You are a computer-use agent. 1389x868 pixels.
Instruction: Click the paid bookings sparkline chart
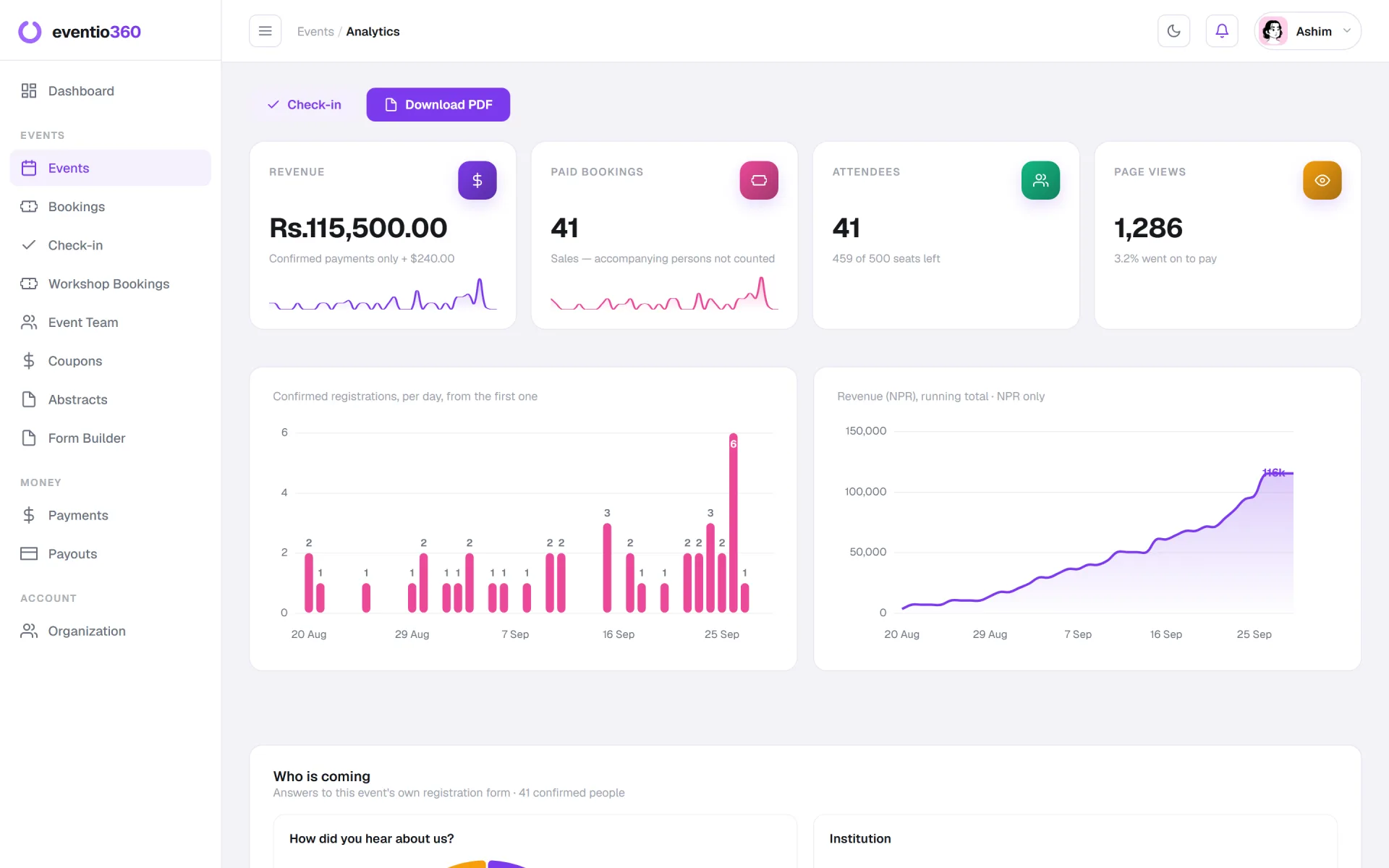[x=664, y=294]
